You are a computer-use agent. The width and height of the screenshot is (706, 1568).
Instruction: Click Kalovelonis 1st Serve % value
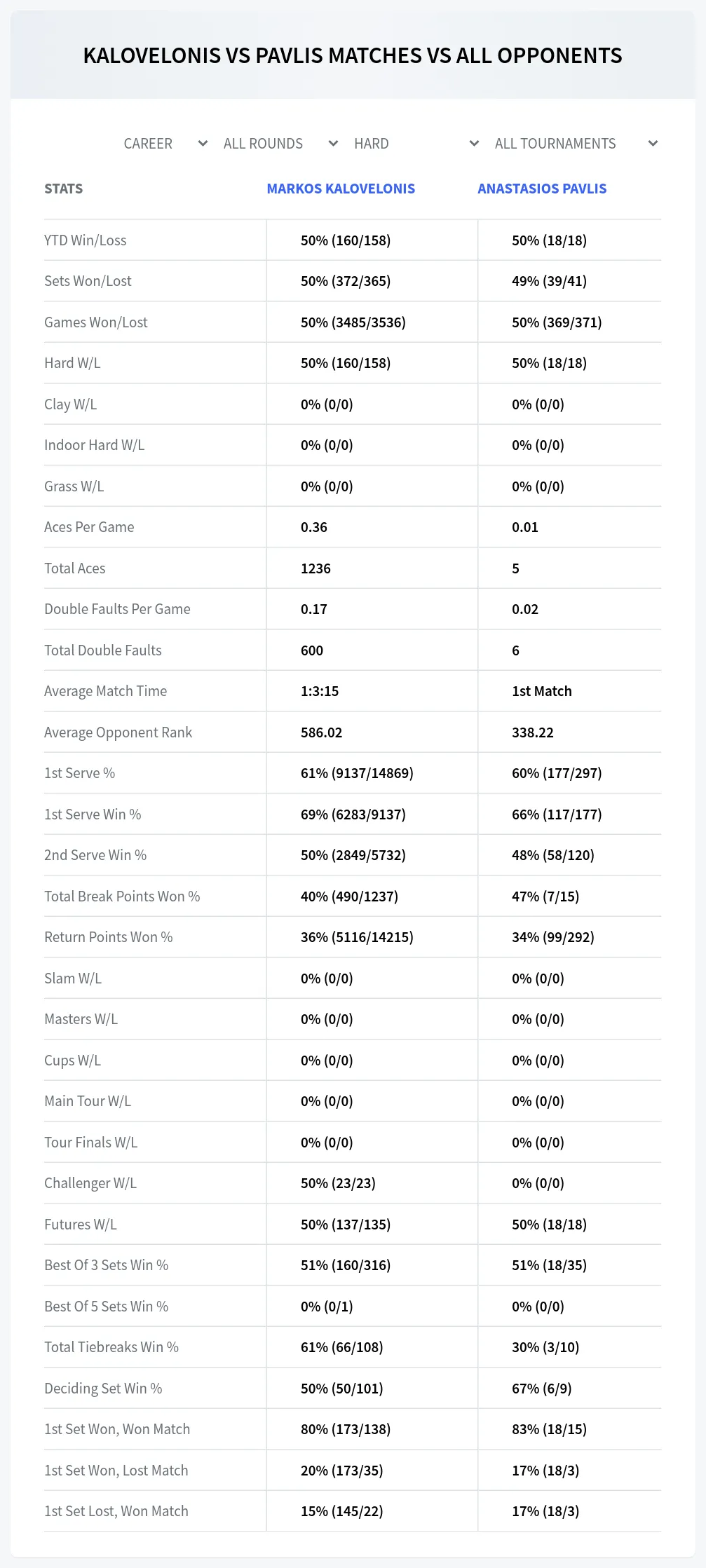(357, 773)
